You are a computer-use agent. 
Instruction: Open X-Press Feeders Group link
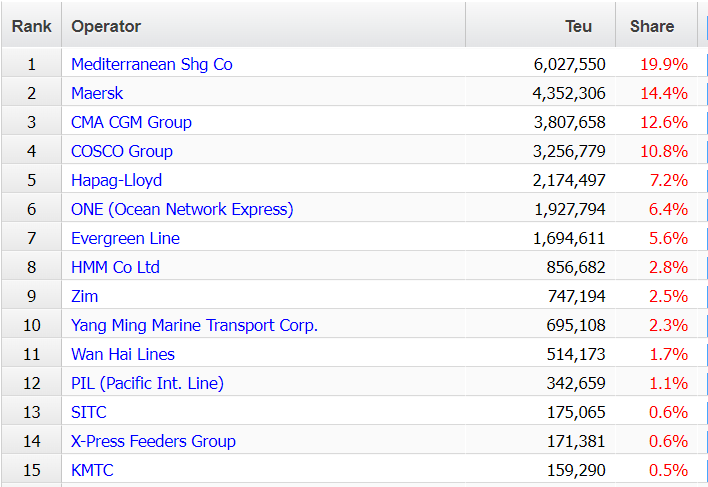coord(154,441)
